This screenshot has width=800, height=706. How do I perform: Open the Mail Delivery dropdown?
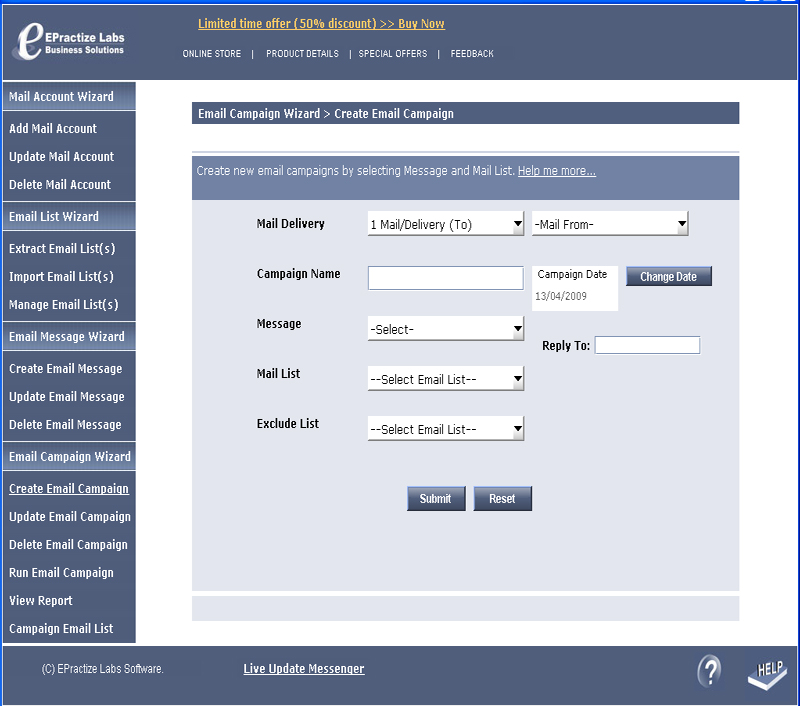click(445, 224)
